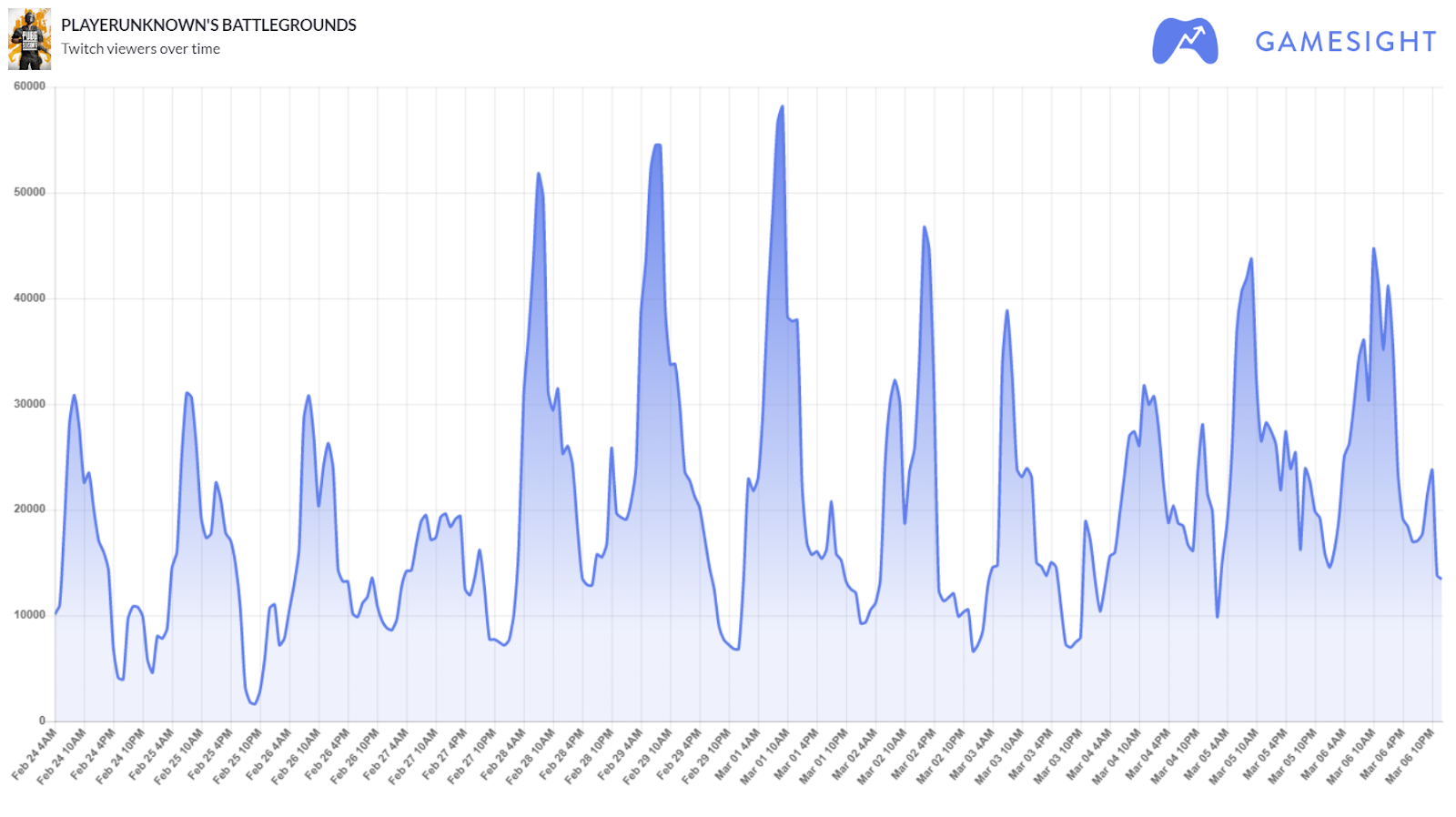Select the 'Twitch viewers over time' subtitle

tap(141, 49)
